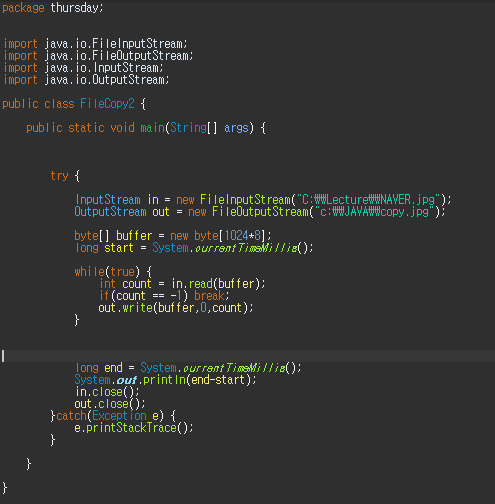Click the 'java.io.FileInputStream' import line

point(95,44)
